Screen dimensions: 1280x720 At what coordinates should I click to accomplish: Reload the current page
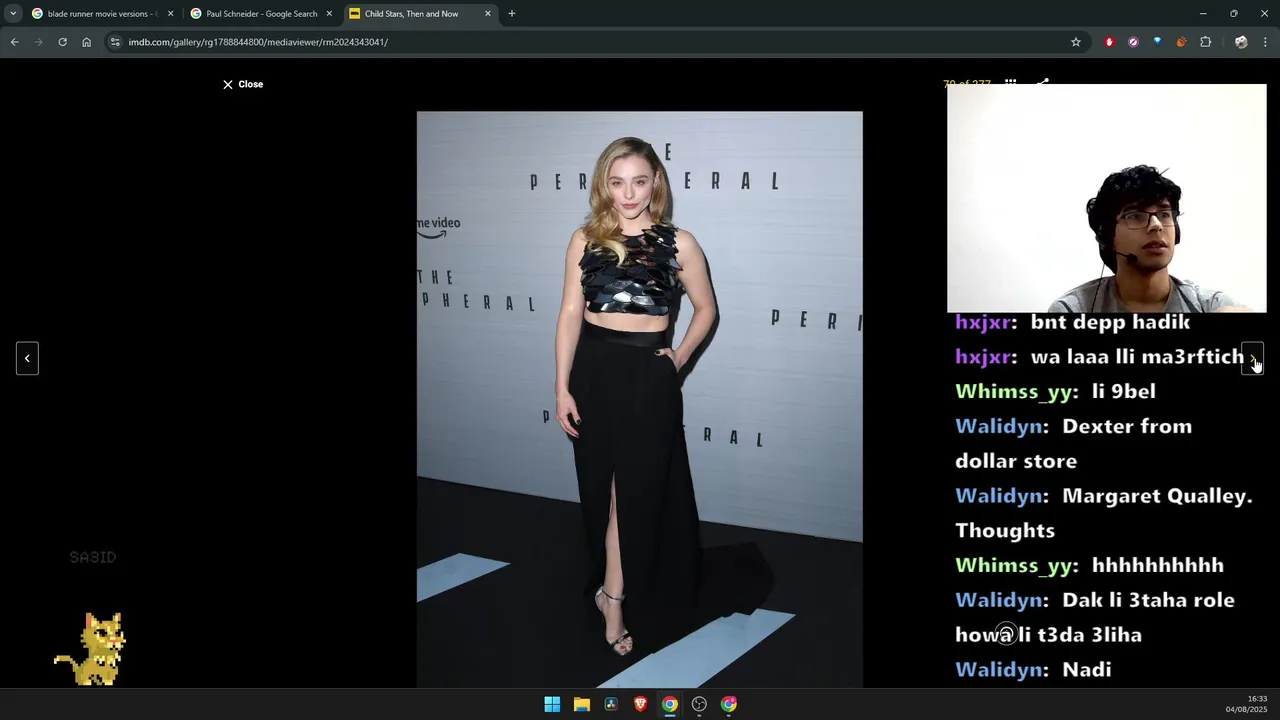pyautogui.click(x=62, y=42)
